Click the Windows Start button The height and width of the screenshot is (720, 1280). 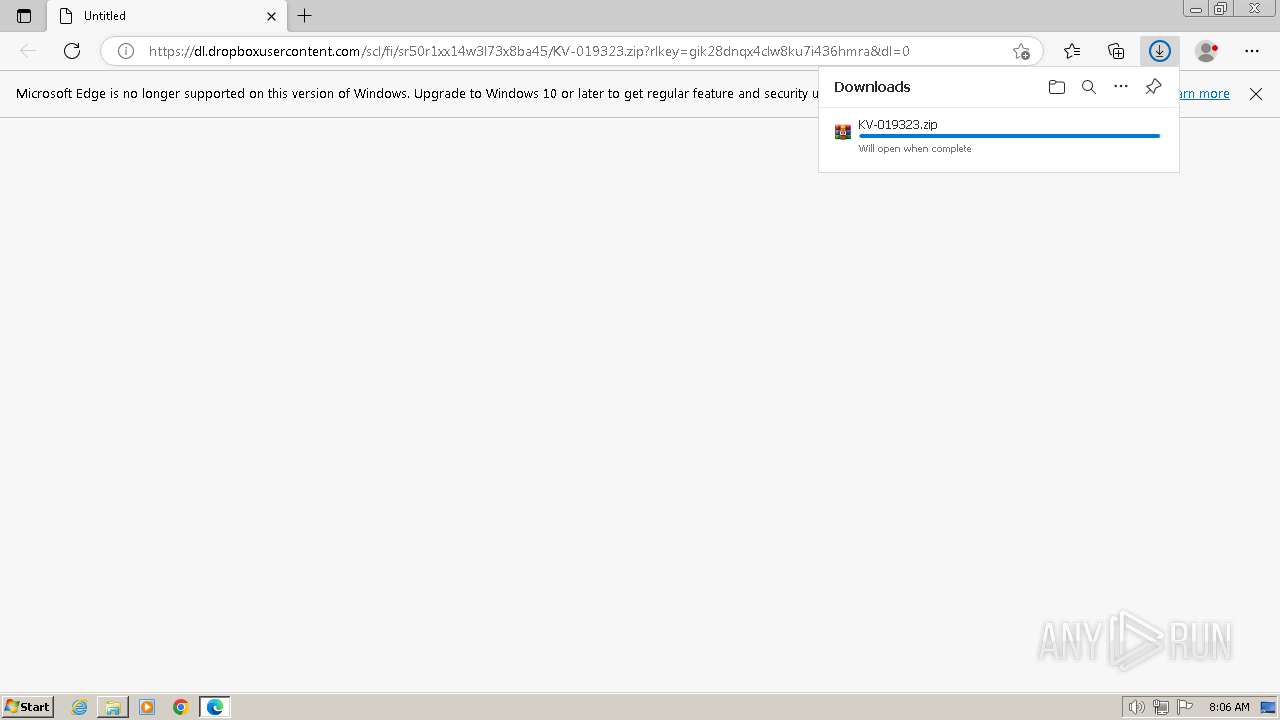[27, 707]
